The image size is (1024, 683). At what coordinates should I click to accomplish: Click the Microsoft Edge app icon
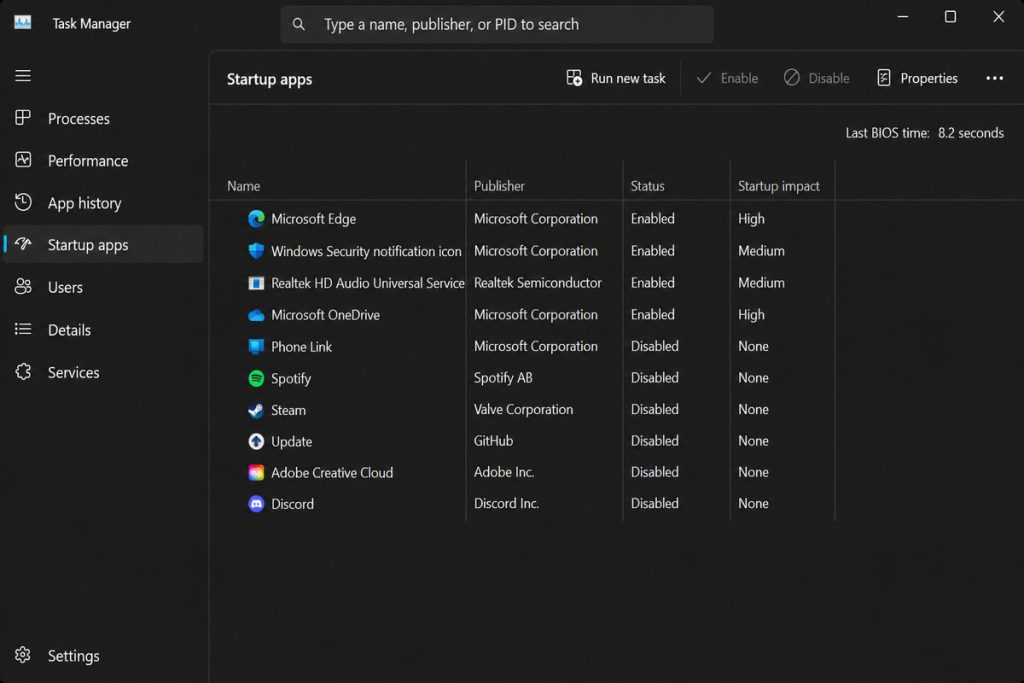[x=256, y=219]
